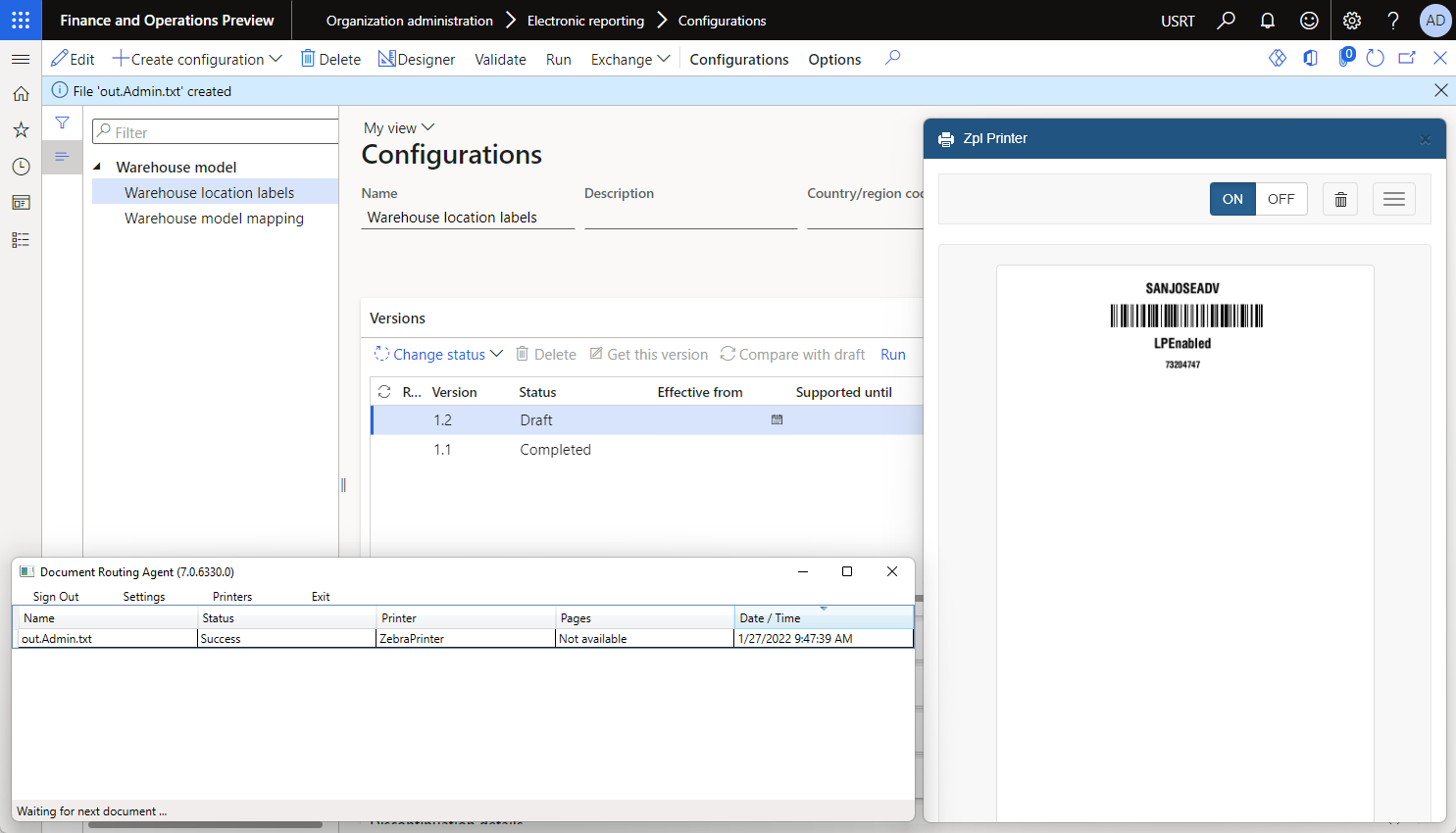Close the Configurations page with X
1456x833 pixels.
[x=1440, y=58]
